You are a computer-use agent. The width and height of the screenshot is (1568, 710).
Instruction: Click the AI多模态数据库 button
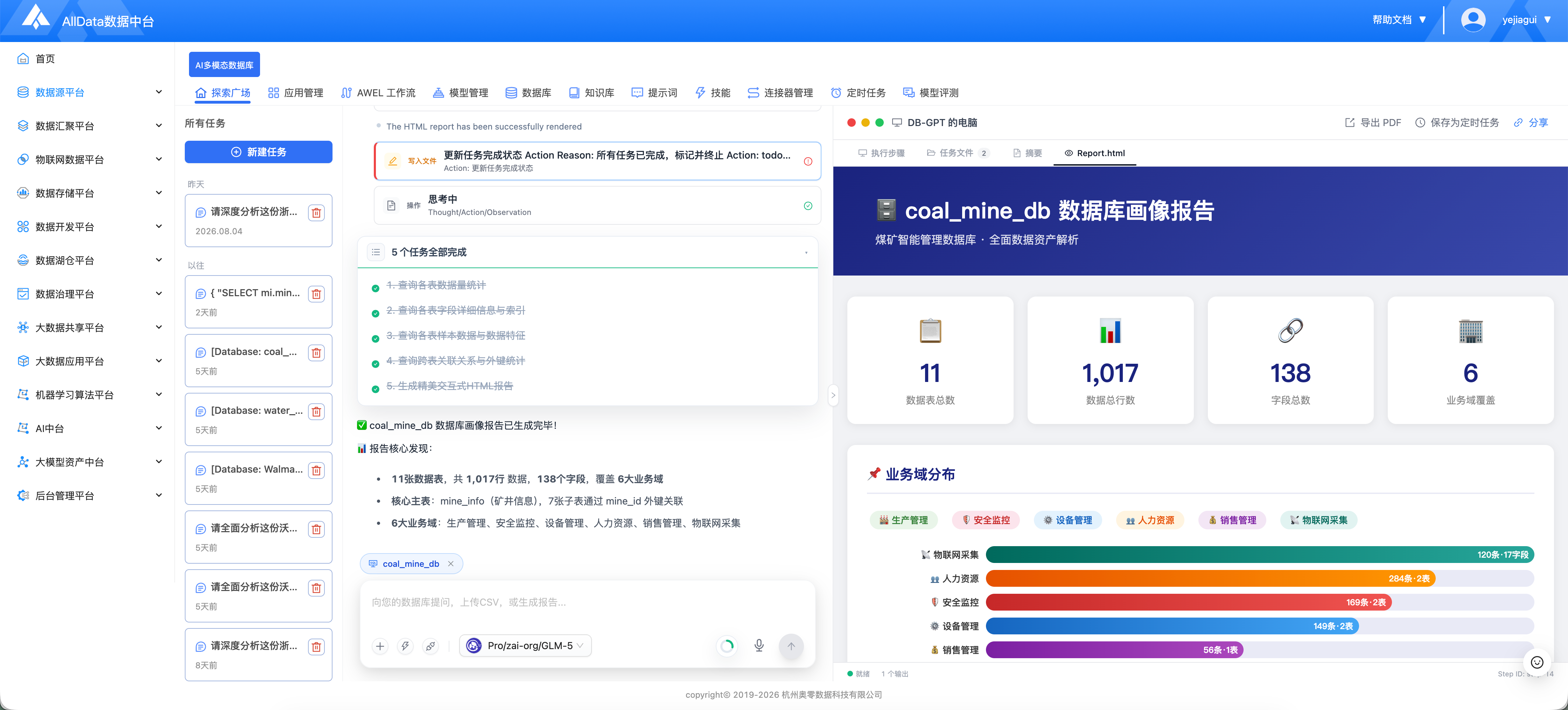224,64
